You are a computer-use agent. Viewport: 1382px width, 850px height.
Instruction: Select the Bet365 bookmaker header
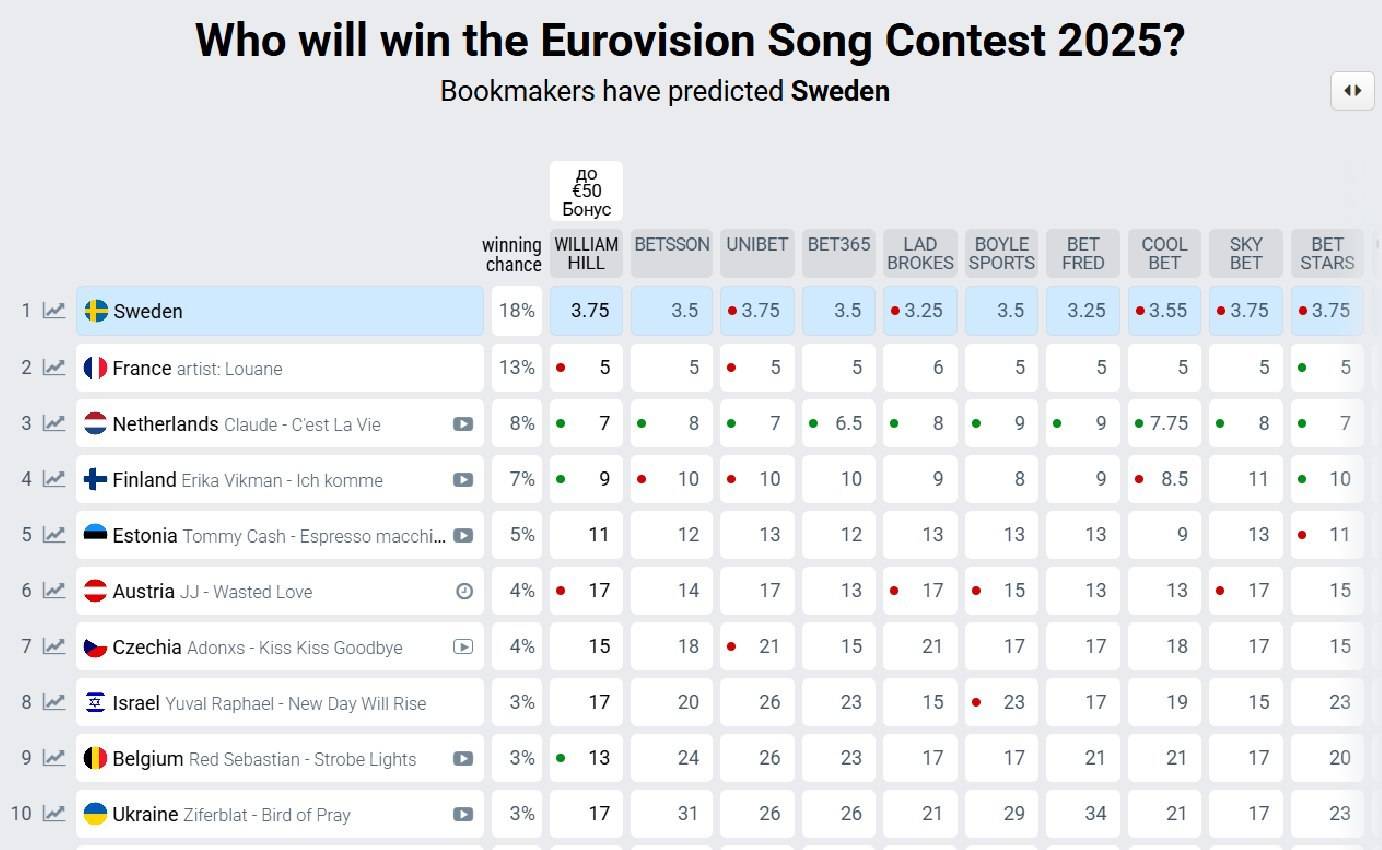pos(838,253)
